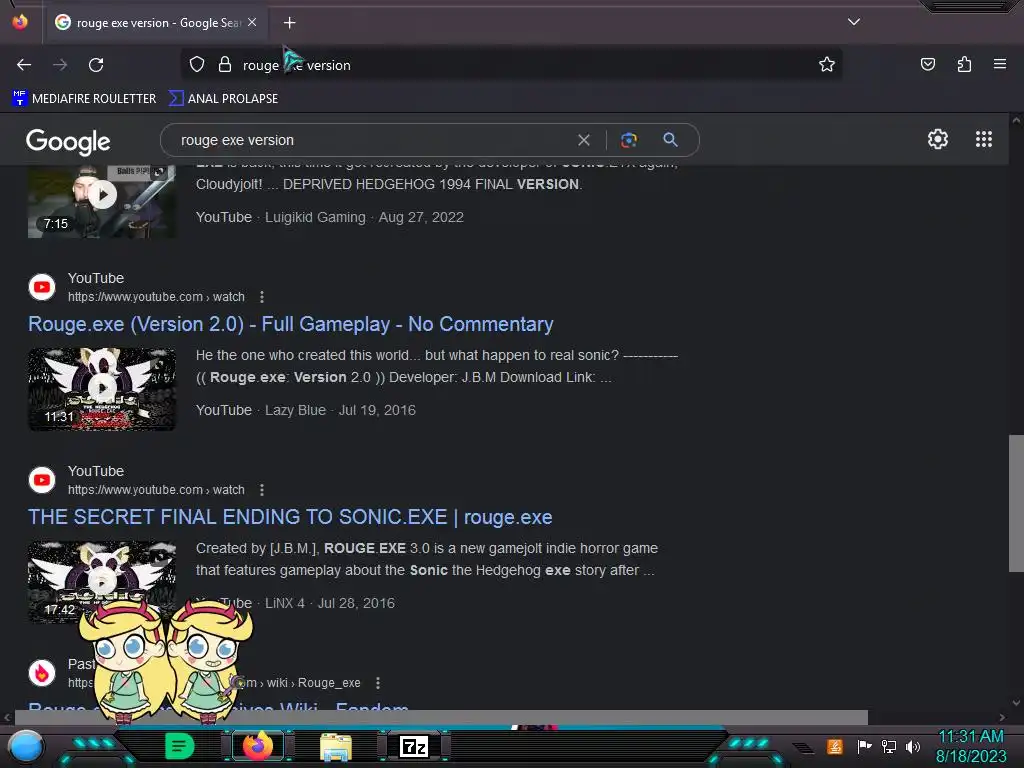Submit search with magnifying glass icon
Viewport: 1024px width, 768px height.
[x=670, y=139]
